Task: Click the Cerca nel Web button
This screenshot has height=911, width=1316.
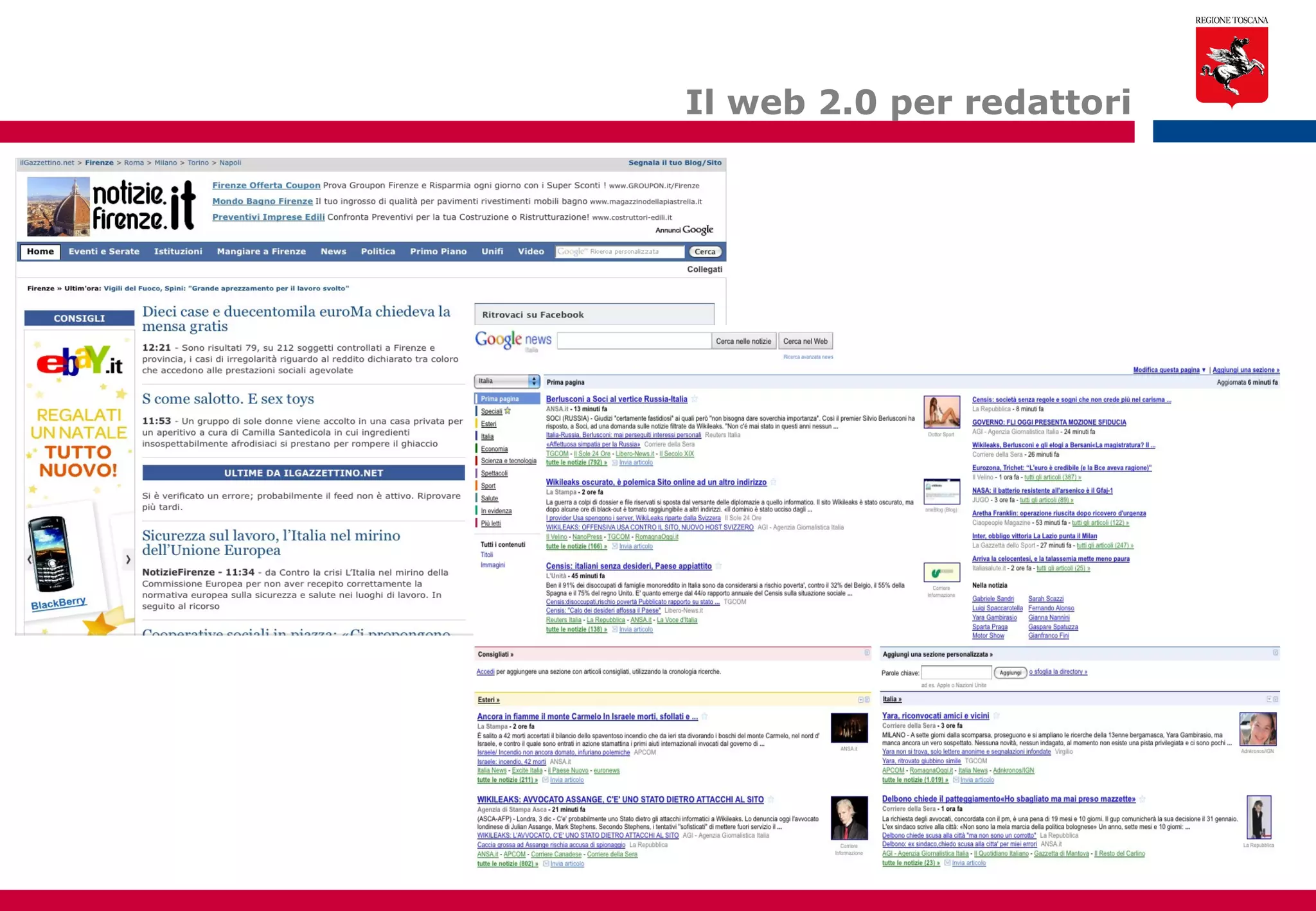Action: tap(805, 341)
